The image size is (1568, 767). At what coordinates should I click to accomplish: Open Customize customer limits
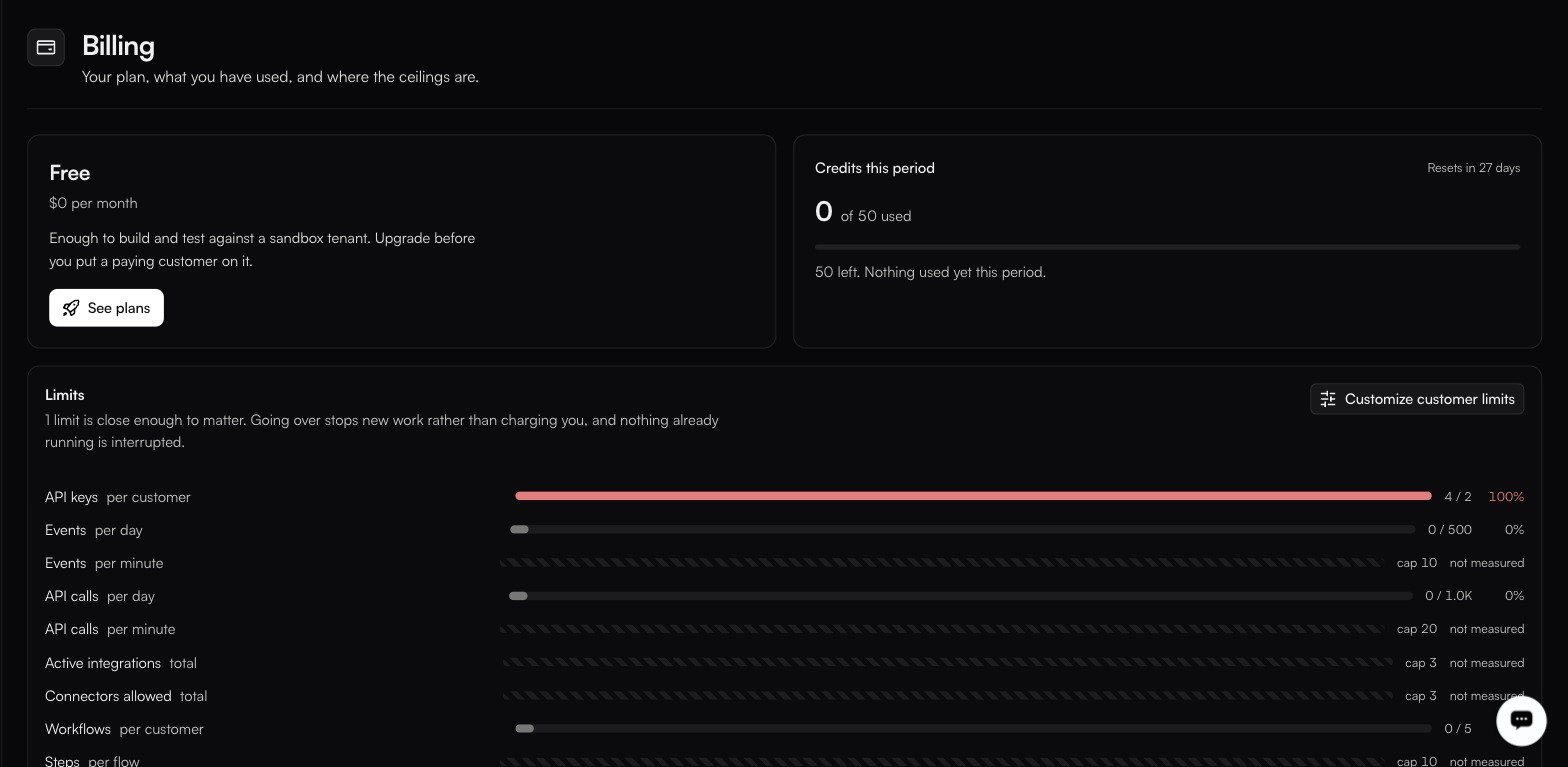pos(1417,399)
